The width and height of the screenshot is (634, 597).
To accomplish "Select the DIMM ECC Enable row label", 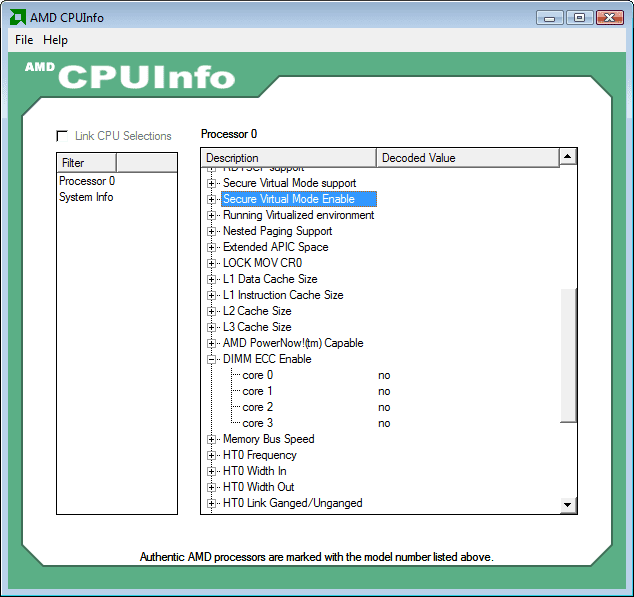I will tap(267, 359).
